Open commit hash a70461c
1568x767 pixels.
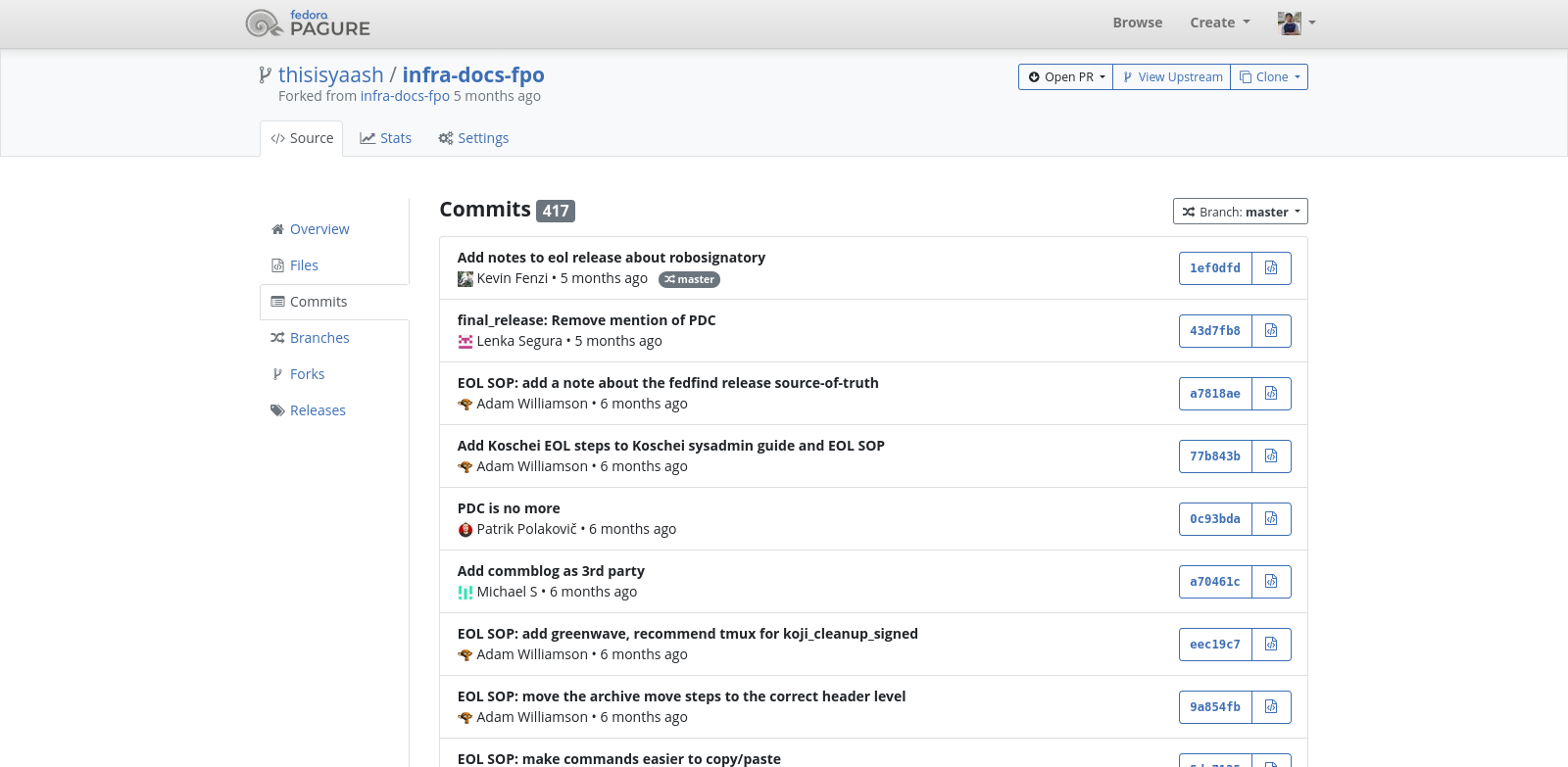click(x=1215, y=582)
